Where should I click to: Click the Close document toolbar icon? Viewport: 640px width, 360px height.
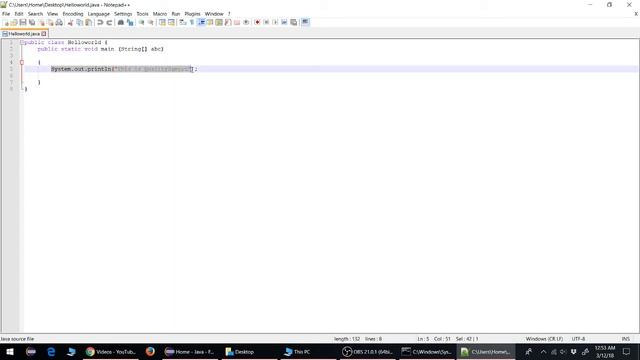[41, 22]
